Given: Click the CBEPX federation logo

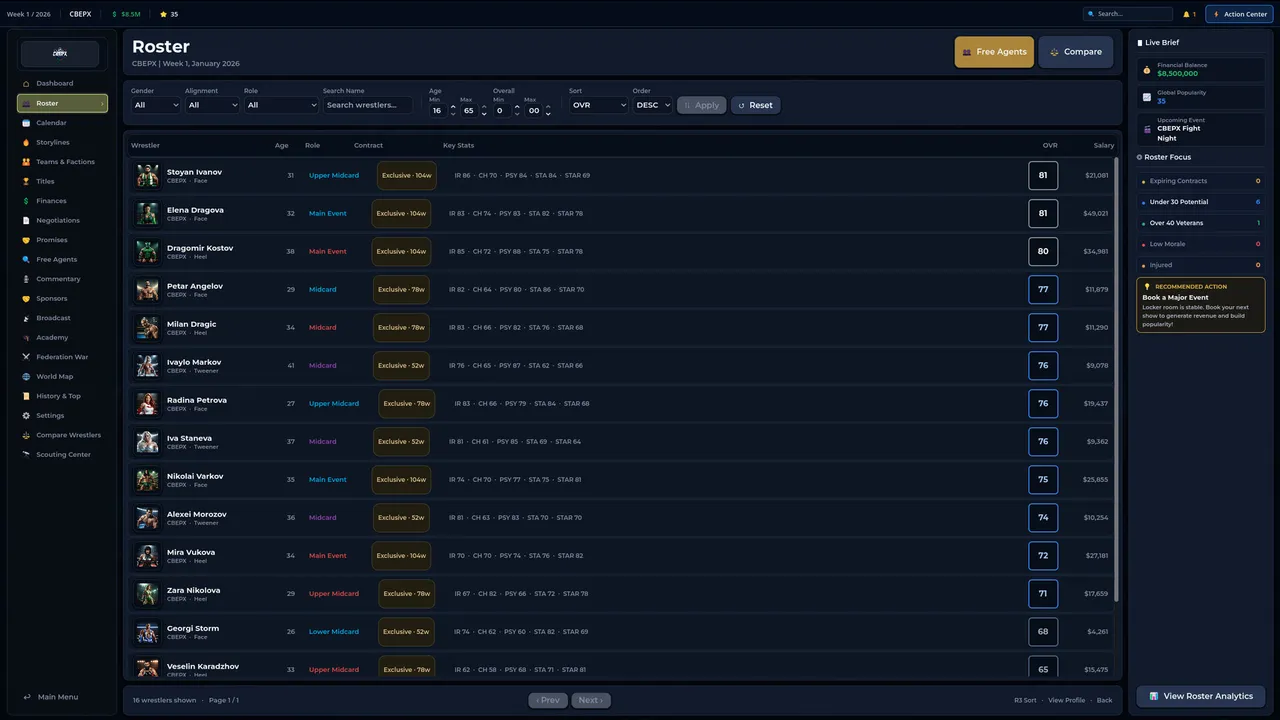Looking at the screenshot, I should click(60, 54).
